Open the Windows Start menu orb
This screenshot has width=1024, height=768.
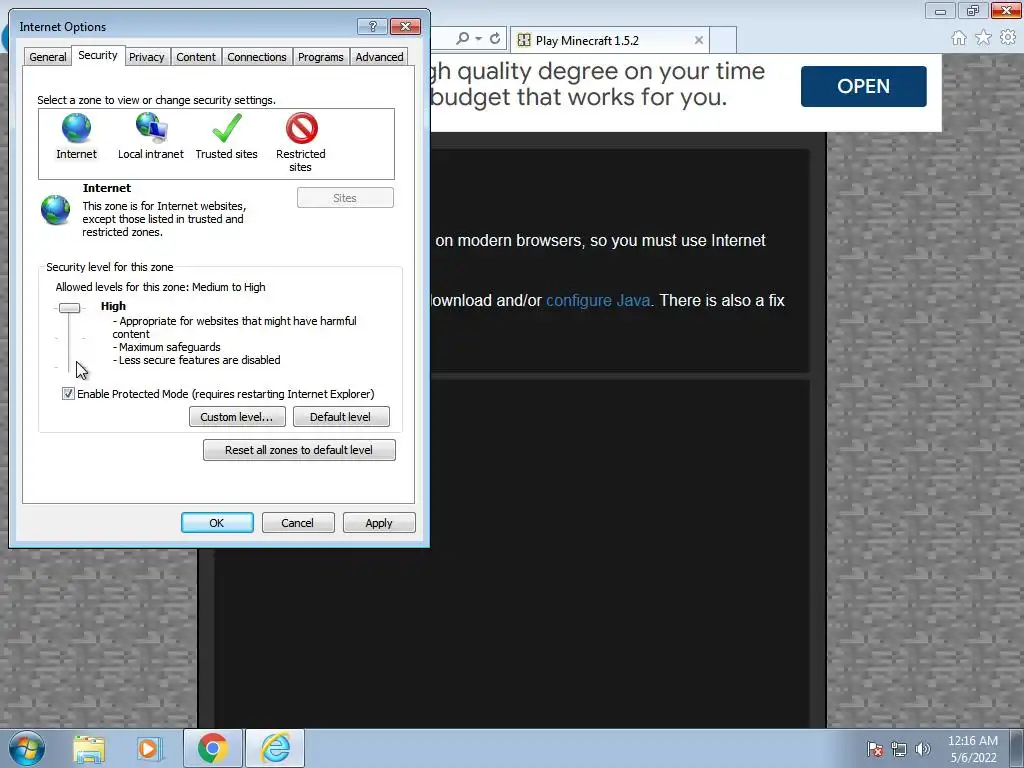tap(26, 748)
